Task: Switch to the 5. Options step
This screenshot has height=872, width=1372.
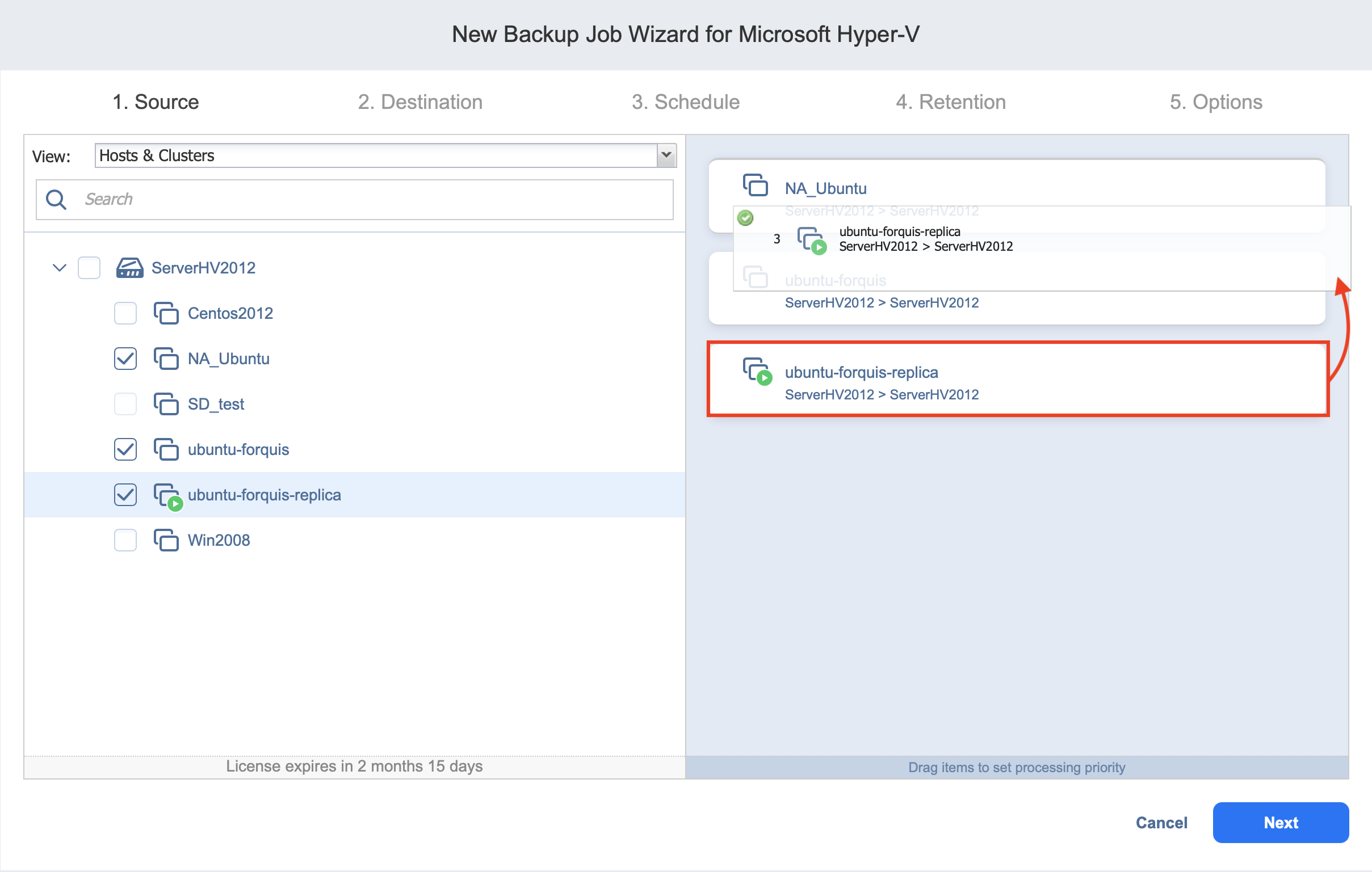Action: point(1215,102)
